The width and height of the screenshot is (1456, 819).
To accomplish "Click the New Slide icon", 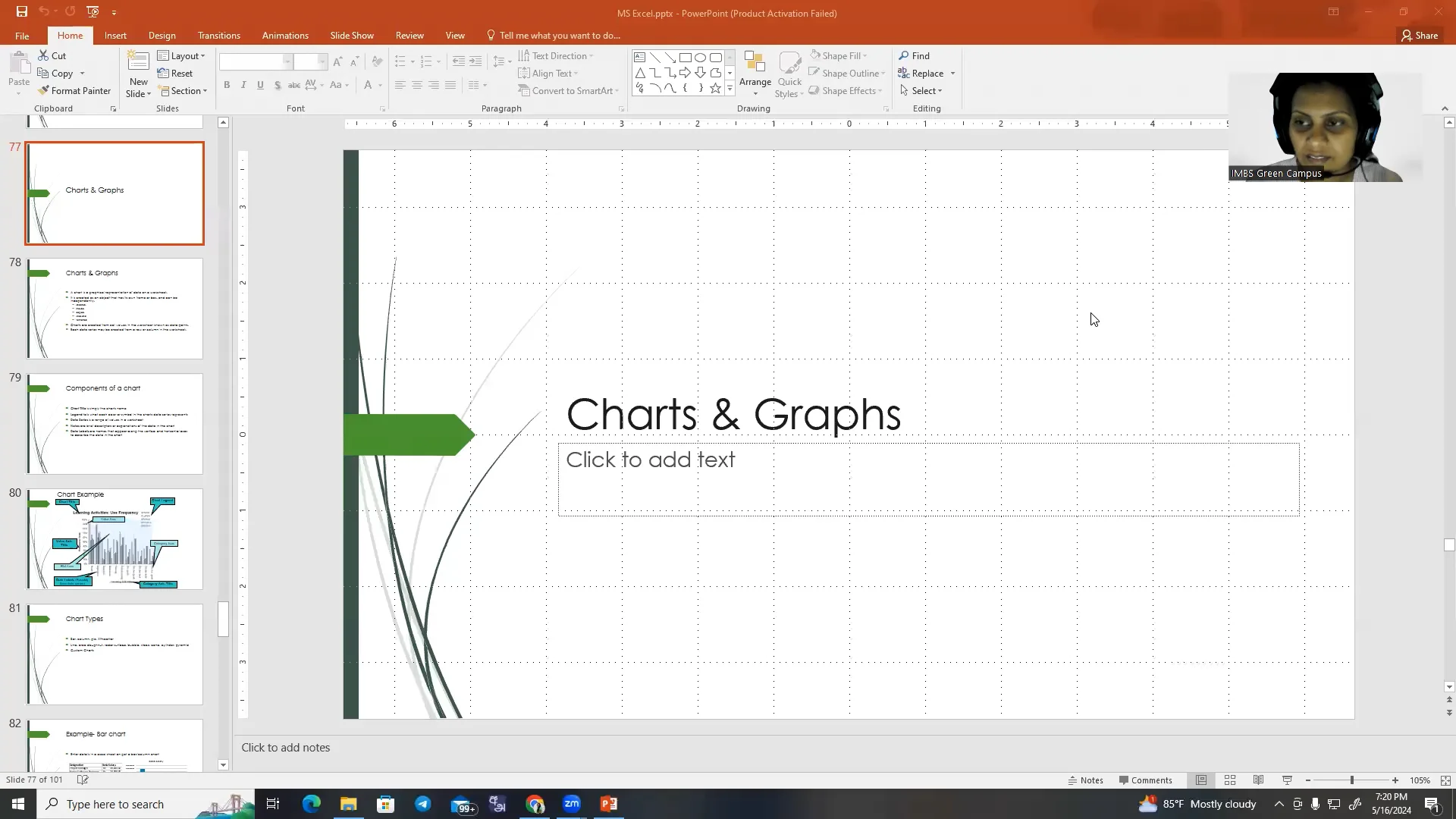I will [x=138, y=62].
